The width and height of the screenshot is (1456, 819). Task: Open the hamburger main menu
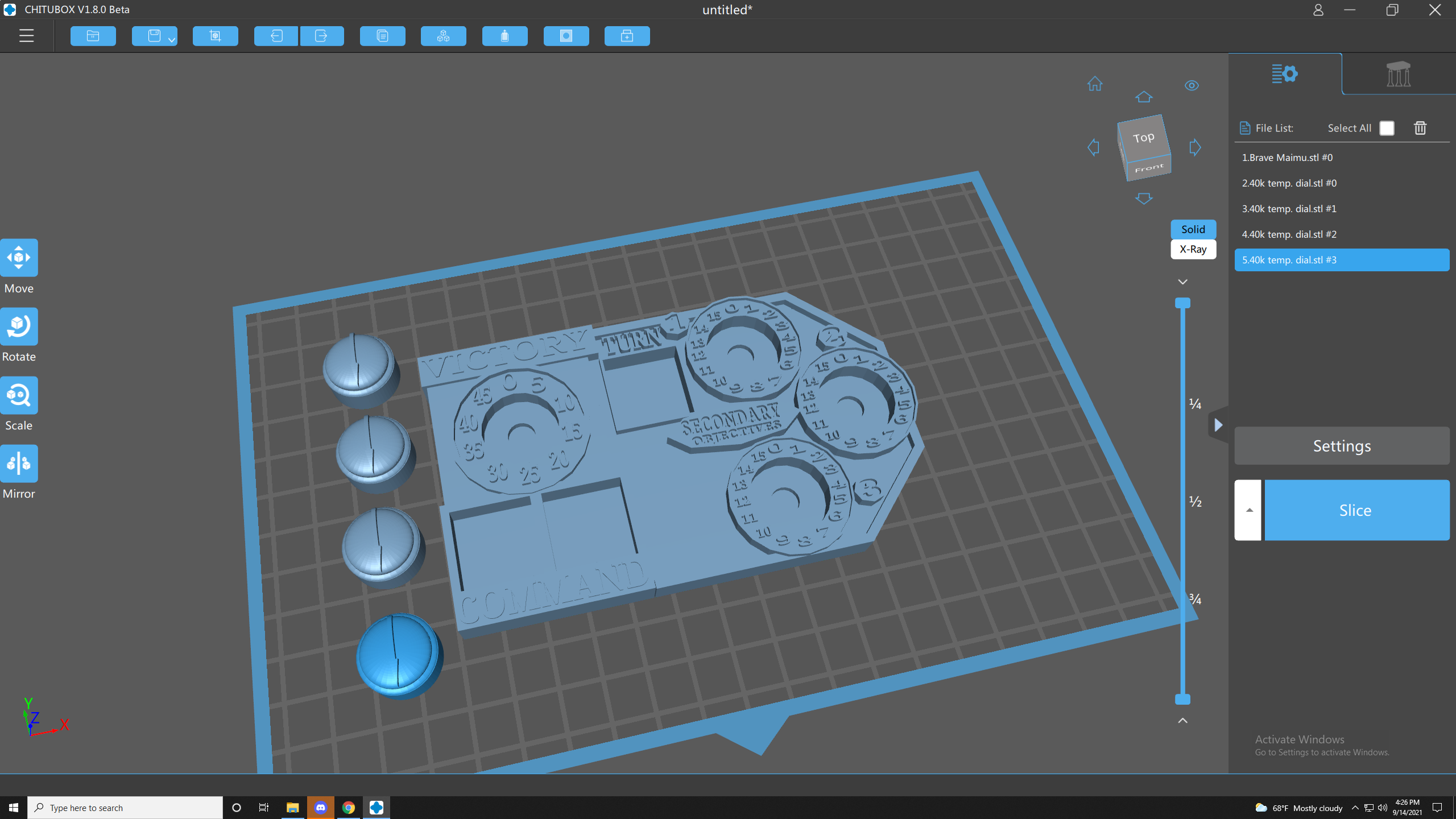(x=26, y=36)
